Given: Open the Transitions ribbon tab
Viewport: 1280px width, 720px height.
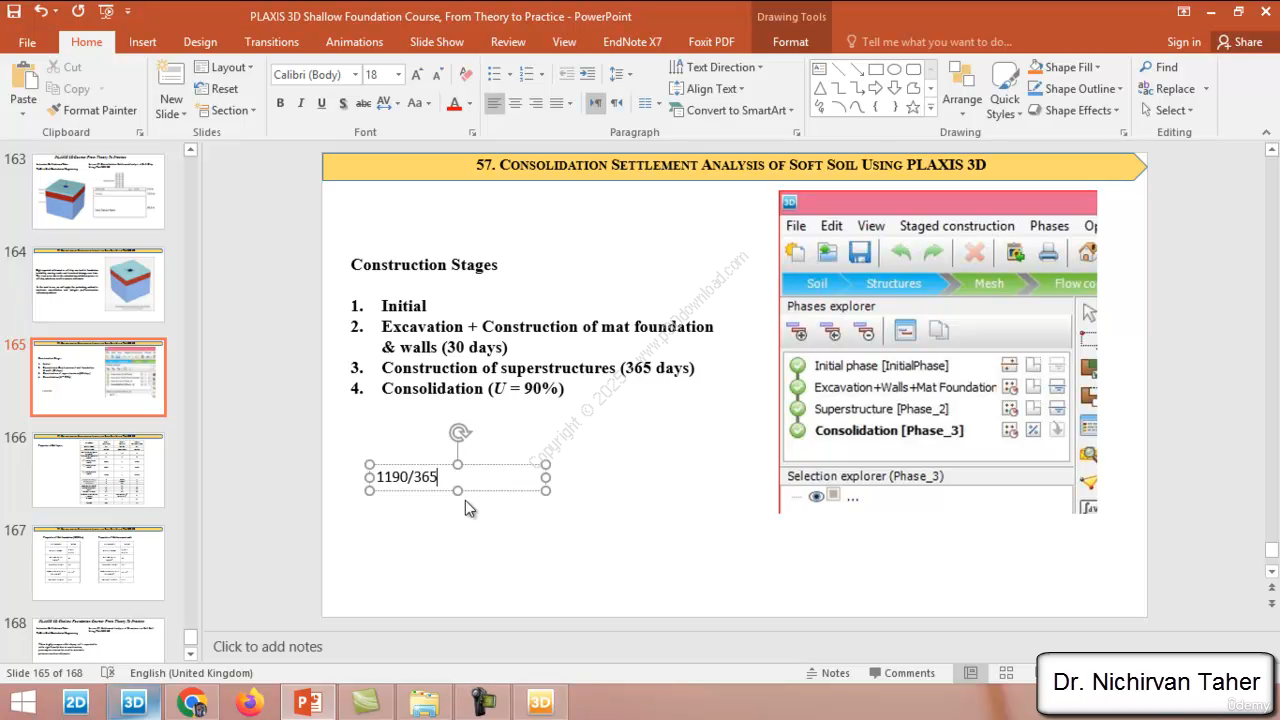Looking at the screenshot, I should pyautogui.click(x=271, y=42).
